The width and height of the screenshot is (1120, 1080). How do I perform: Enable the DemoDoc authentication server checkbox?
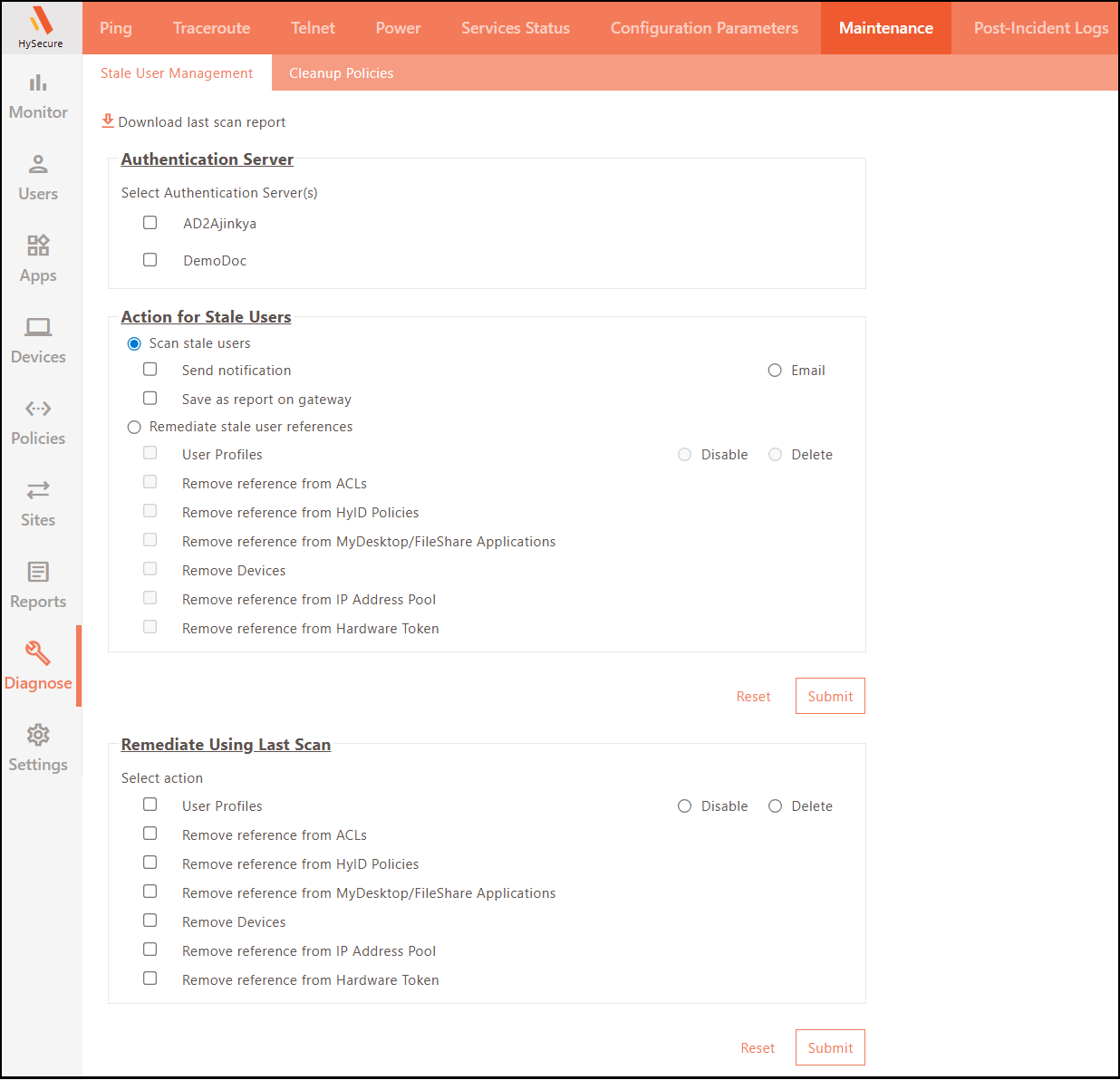pyautogui.click(x=150, y=260)
